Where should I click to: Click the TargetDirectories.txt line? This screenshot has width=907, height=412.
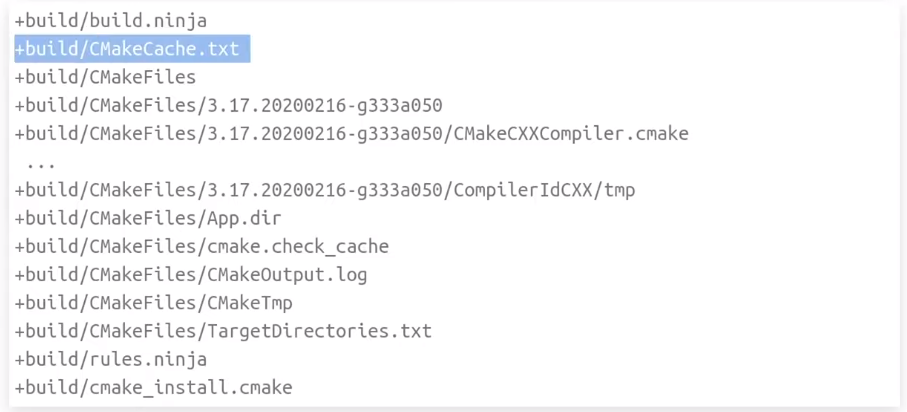[x=223, y=332]
